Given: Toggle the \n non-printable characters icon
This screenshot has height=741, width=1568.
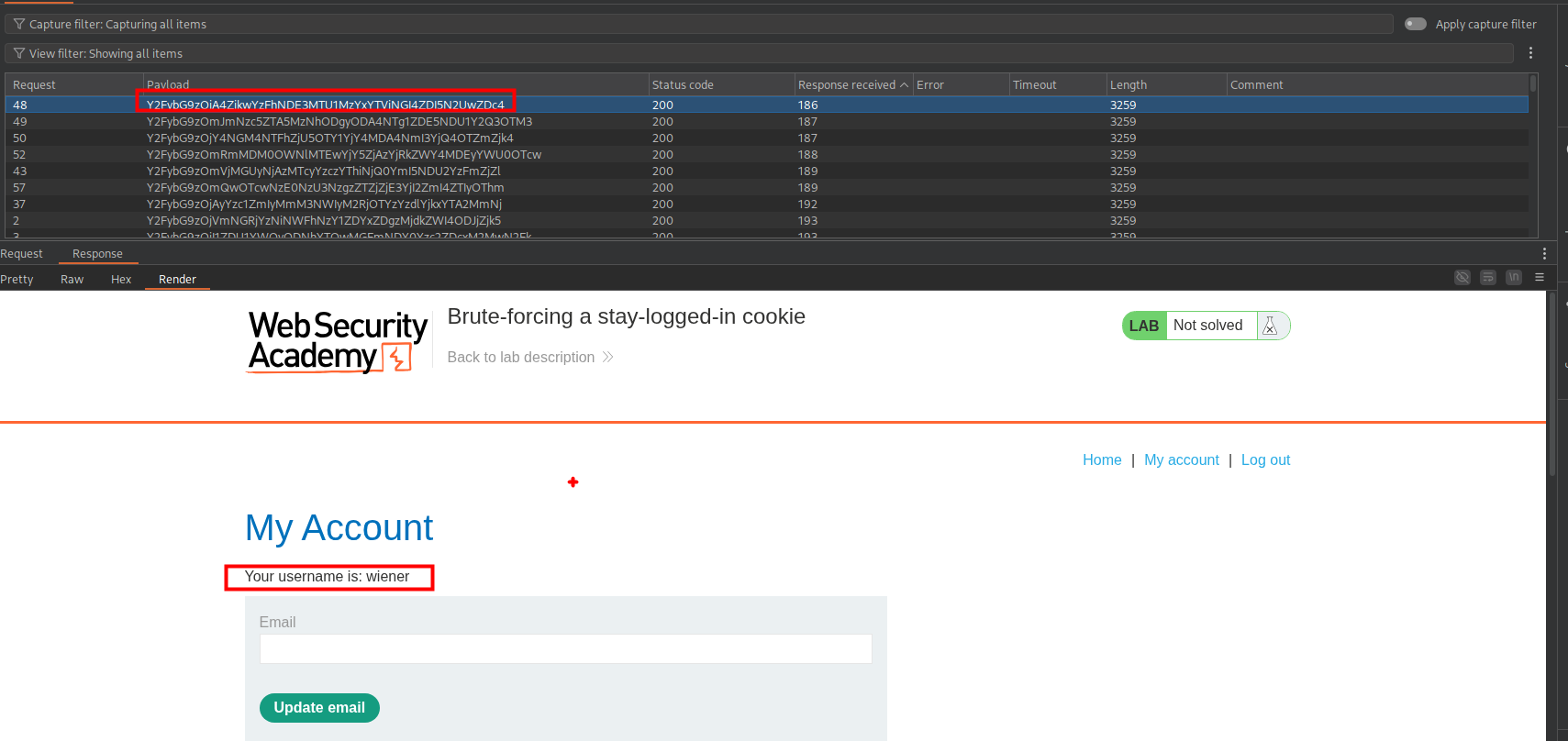Looking at the screenshot, I should (x=1514, y=277).
